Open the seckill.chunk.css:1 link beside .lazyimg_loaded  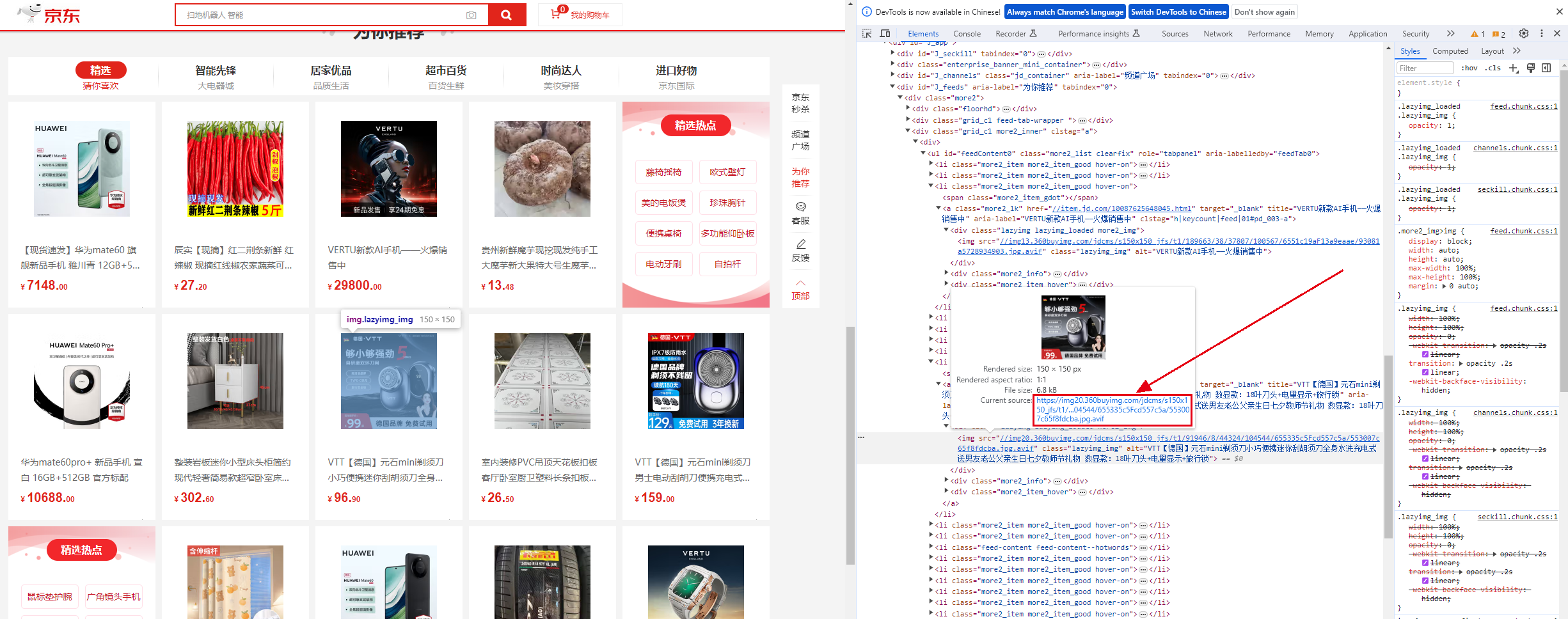(1517, 189)
